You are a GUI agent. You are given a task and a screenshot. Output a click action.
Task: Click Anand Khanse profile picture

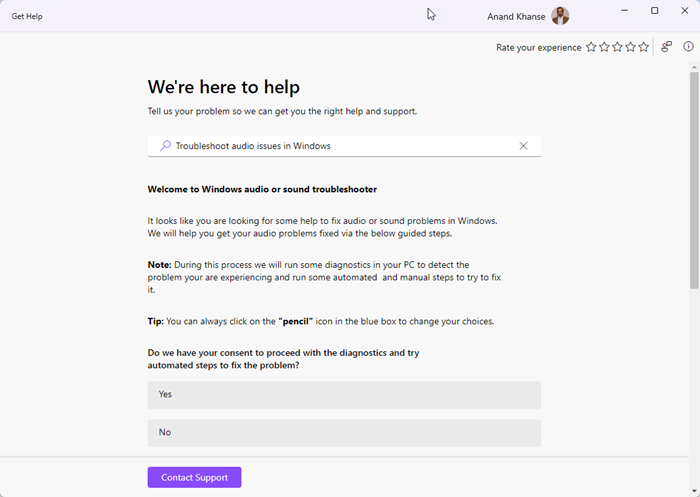[x=561, y=16]
